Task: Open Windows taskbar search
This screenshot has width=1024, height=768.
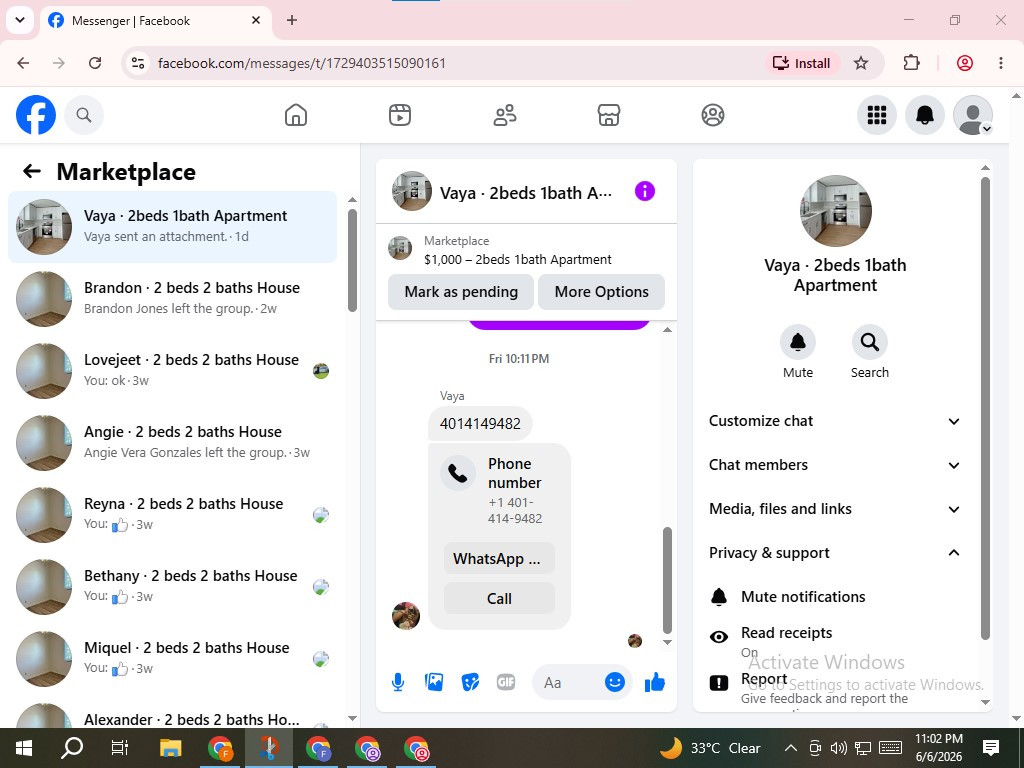Action: 72,748
